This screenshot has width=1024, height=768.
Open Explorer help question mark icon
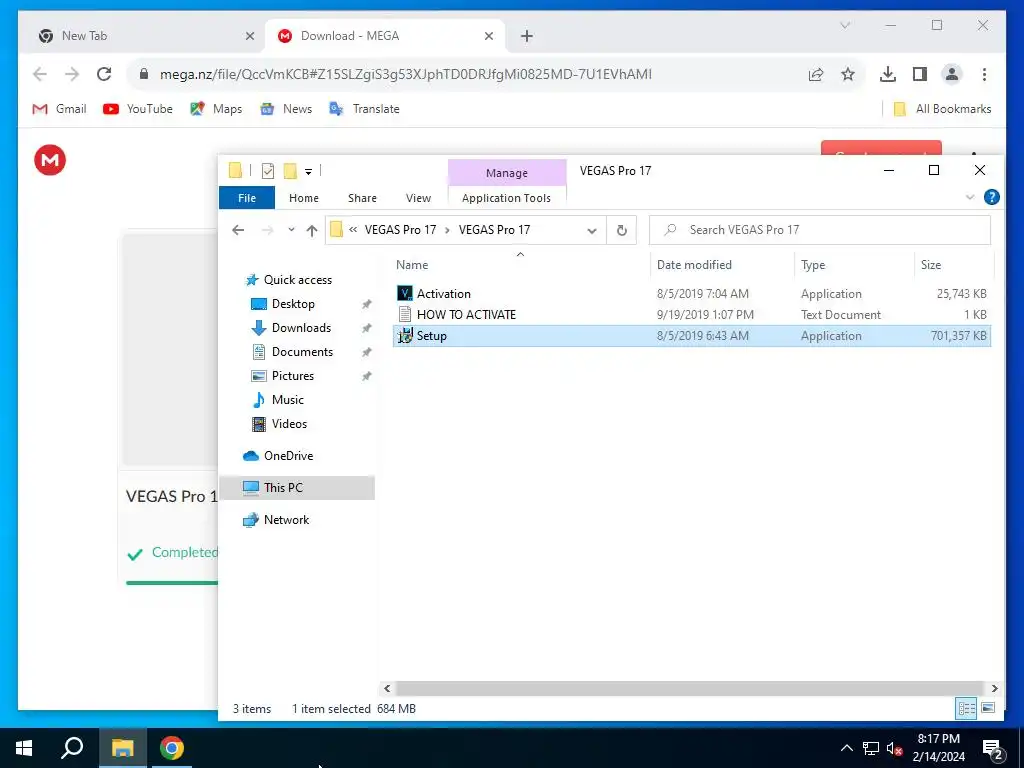[x=991, y=197]
